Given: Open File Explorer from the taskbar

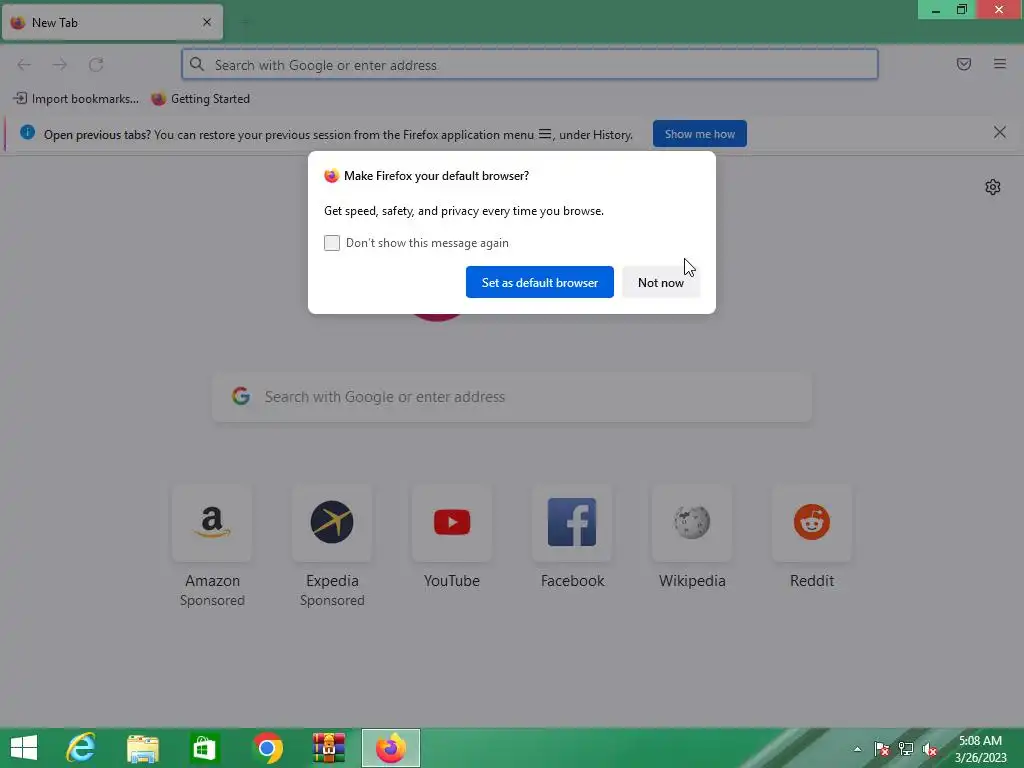Looking at the screenshot, I should (x=142, y=748).
